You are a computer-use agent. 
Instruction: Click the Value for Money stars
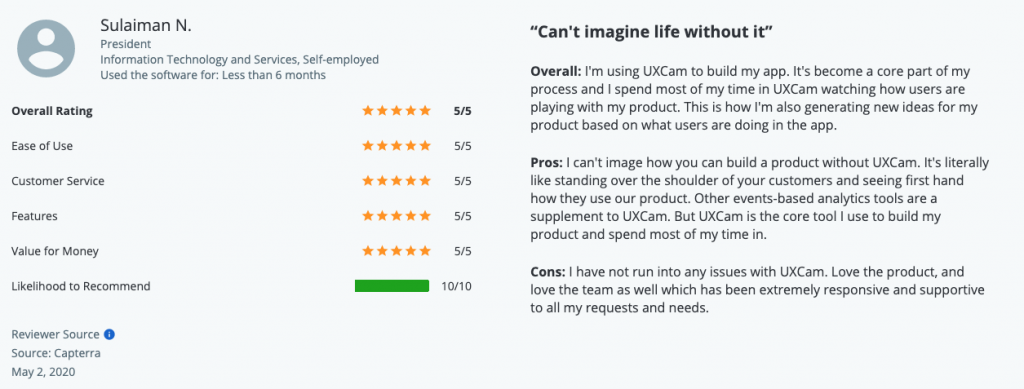[396, 251]
